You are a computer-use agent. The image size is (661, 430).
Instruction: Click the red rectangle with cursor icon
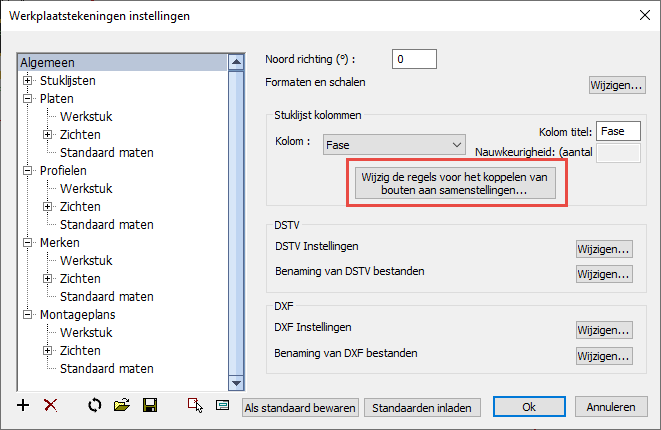click(195, 406)
